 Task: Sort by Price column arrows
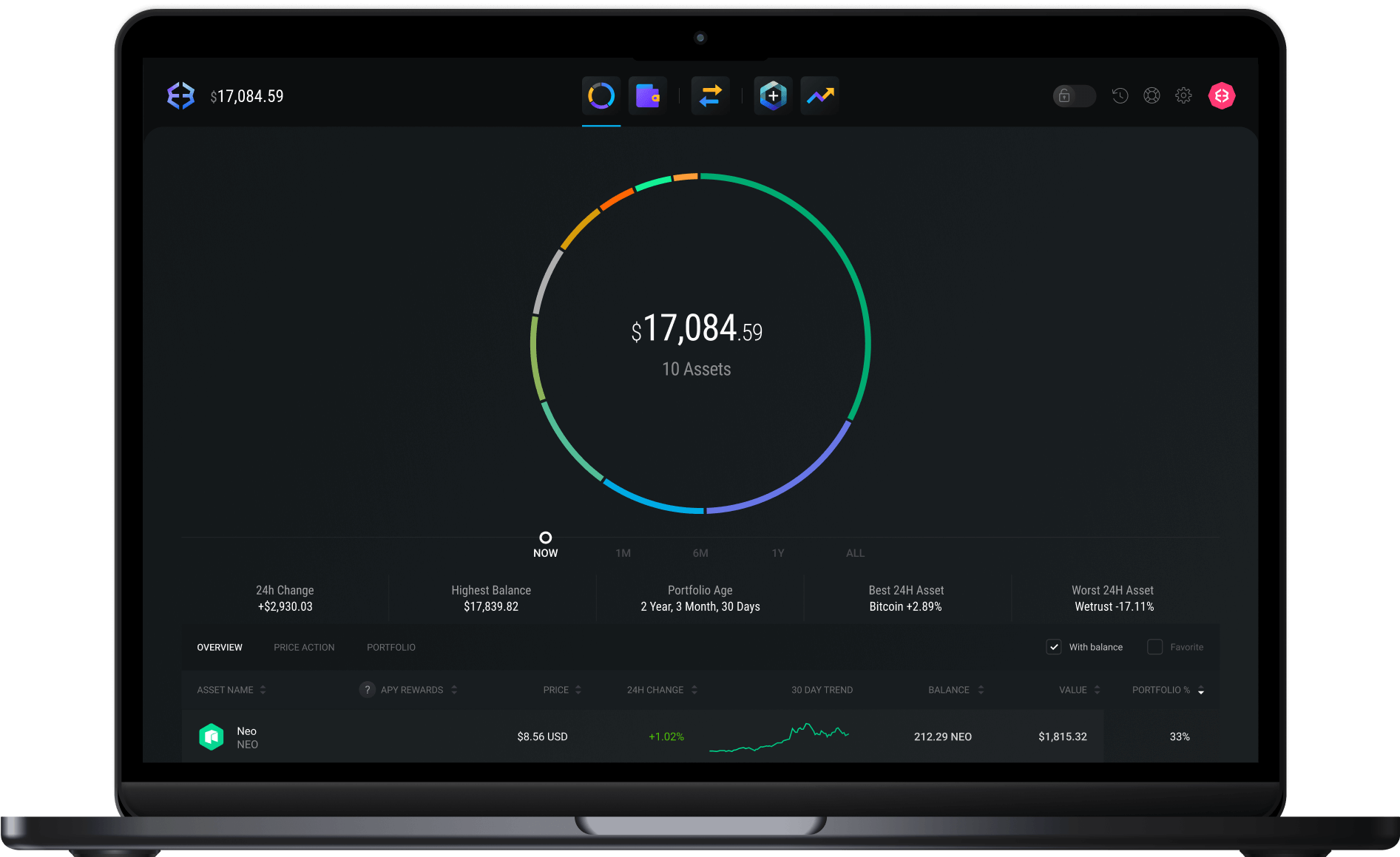point(578,690)
